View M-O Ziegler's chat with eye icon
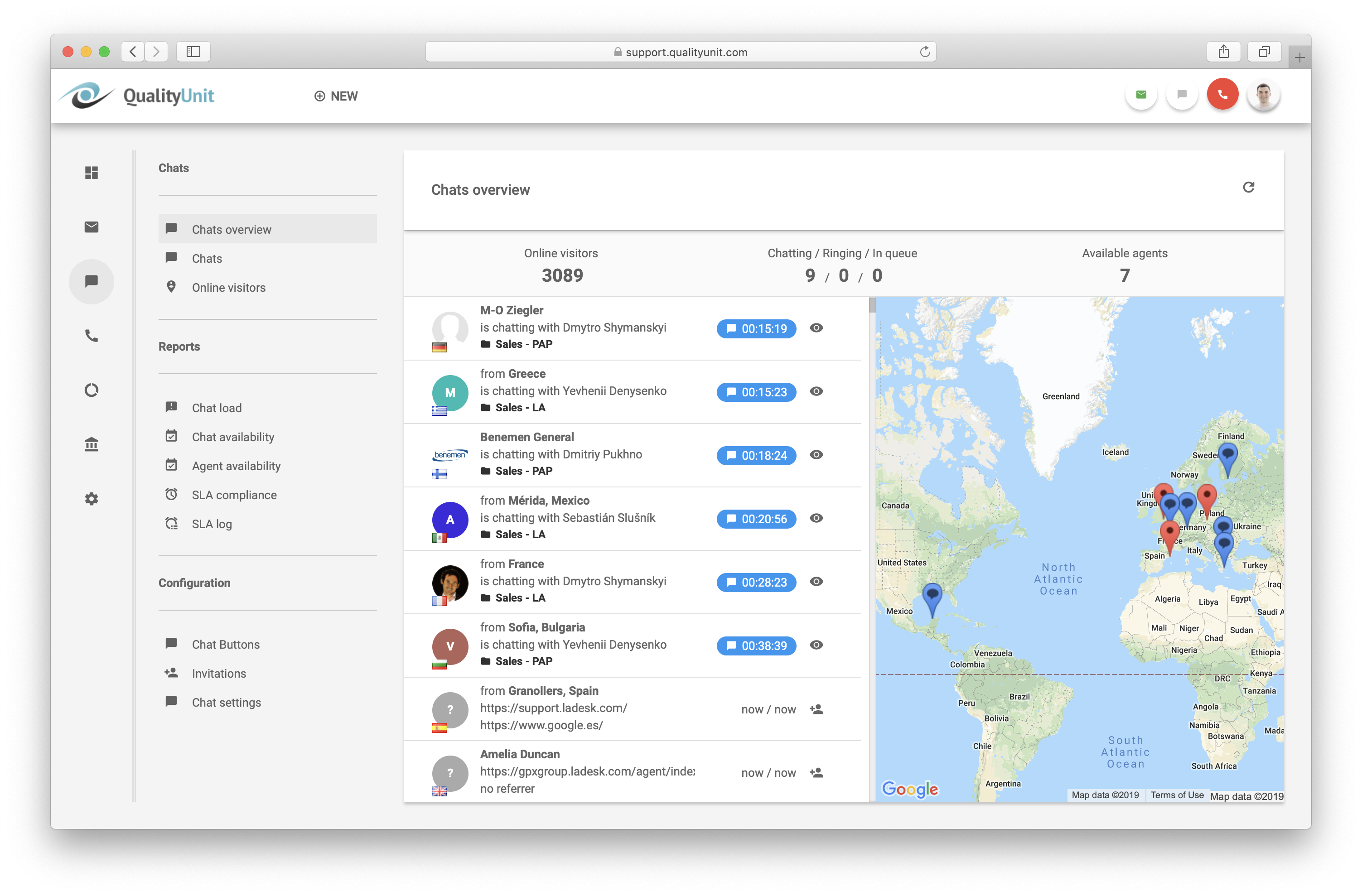 pos(816,328)
